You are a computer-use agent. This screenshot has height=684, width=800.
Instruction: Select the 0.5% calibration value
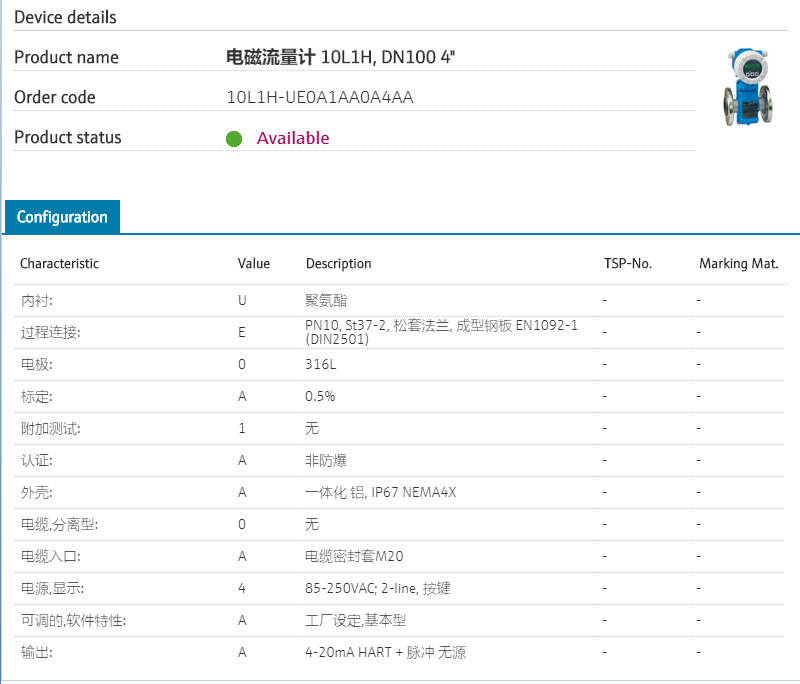point(320,396)
